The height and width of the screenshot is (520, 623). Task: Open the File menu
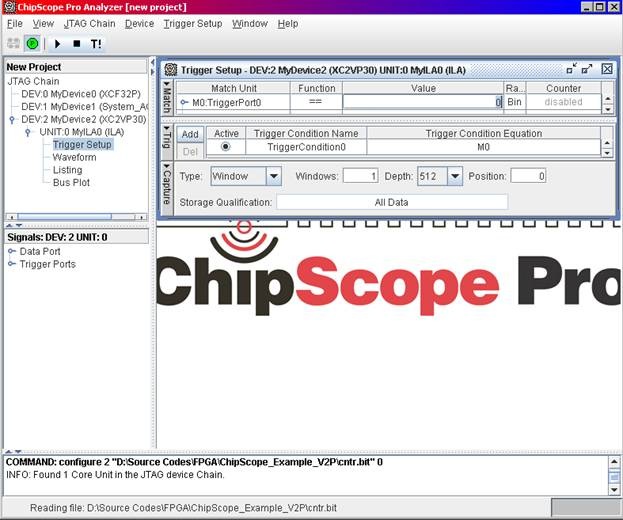tap(15, 24)
